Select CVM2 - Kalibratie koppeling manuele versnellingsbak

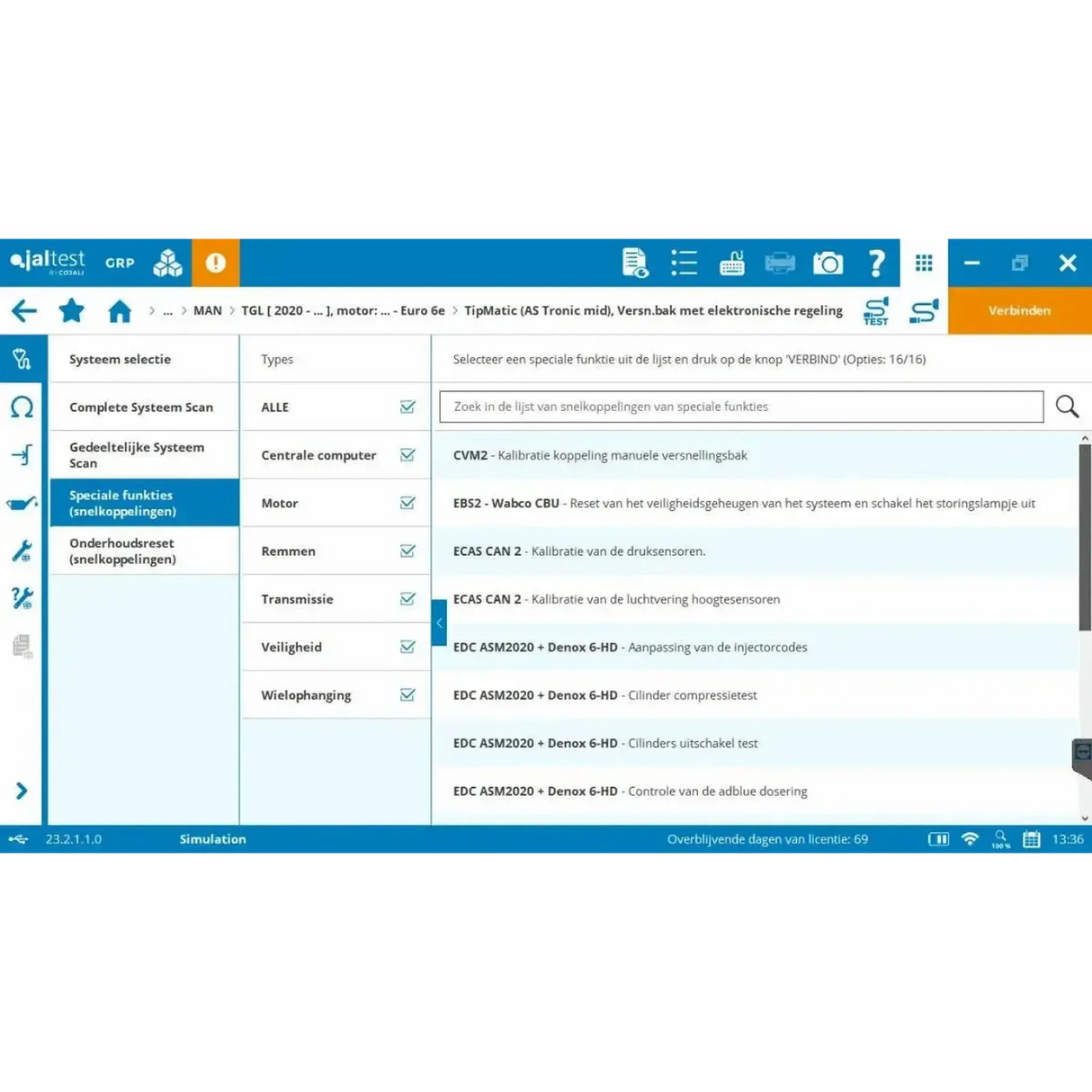pyautogui.click(x=756, y=455)
